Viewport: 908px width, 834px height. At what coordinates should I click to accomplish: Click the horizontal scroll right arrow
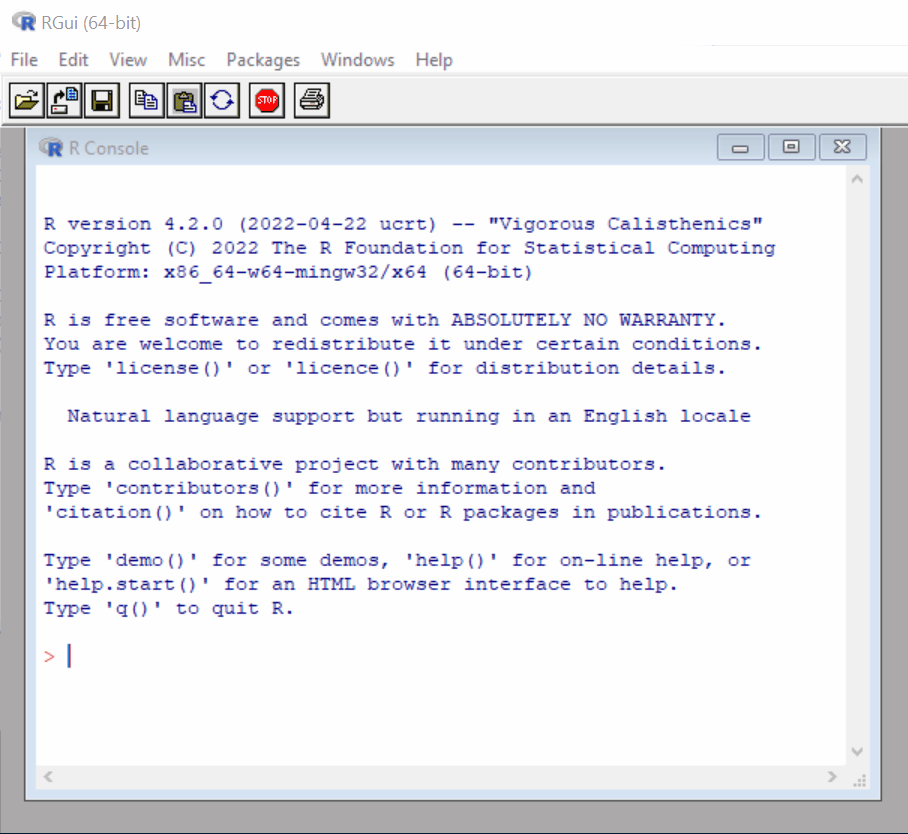click(832, 777)
